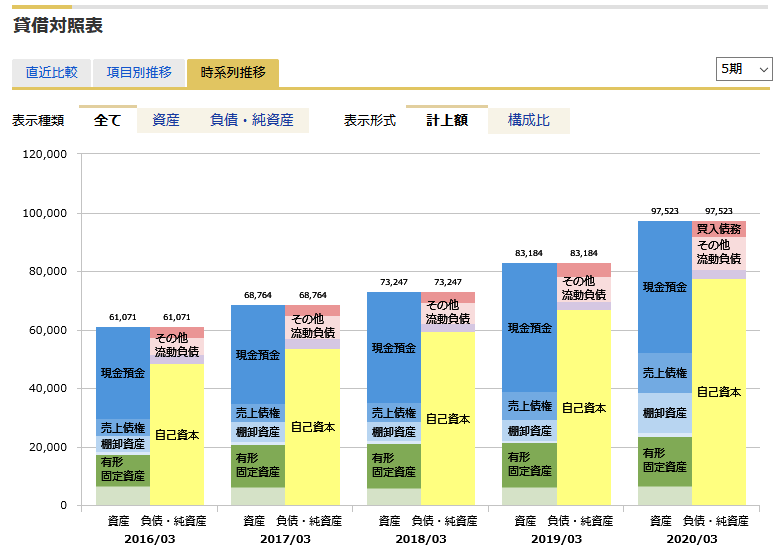Show 負債・純資産 display type
The image size is (778, 551).
pyautogui.click(x=252, y=120)
